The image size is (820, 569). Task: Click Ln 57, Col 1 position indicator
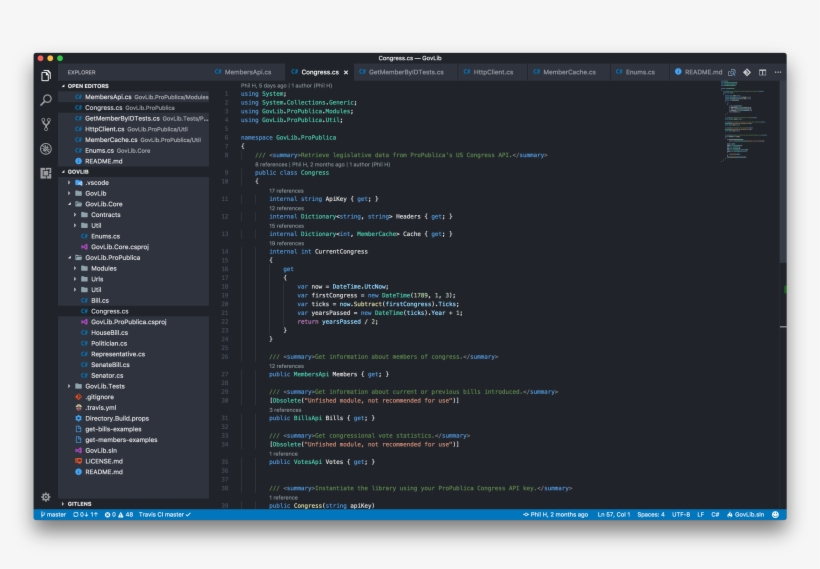[614, 515]
